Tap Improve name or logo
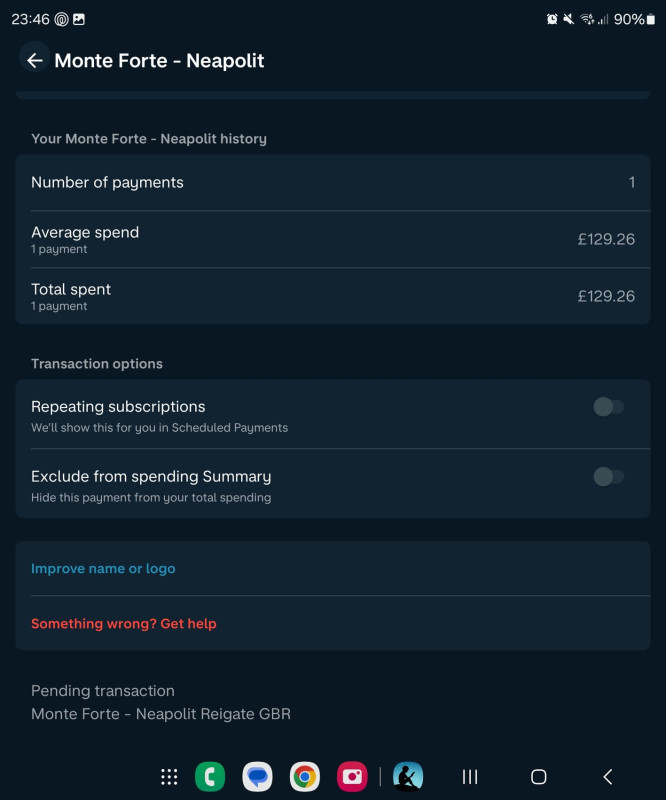 (x=103, y=568)
